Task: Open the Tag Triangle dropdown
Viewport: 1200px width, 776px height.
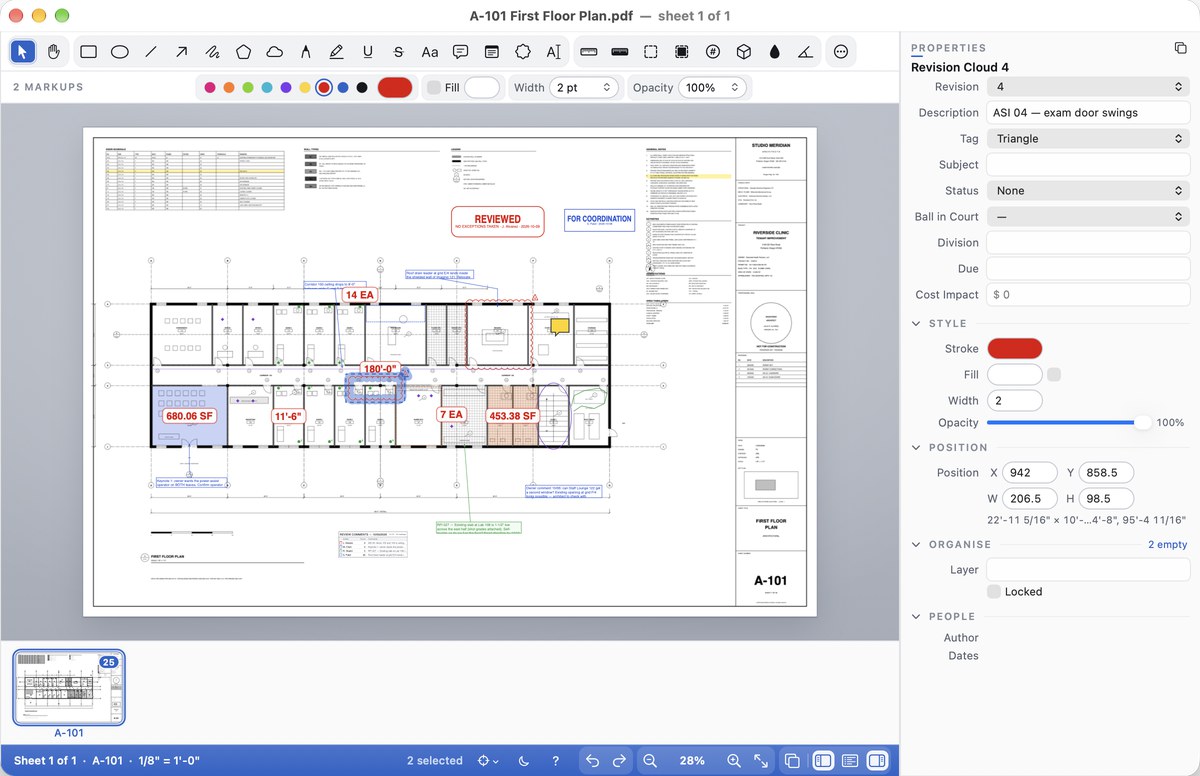Action: point(1088,139)
